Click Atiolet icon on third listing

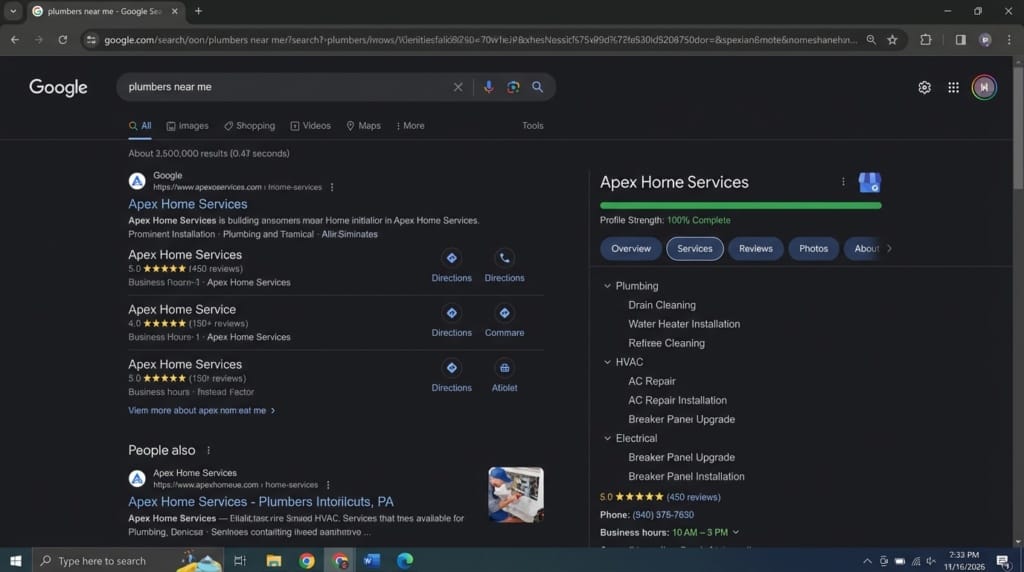(504, 368)
